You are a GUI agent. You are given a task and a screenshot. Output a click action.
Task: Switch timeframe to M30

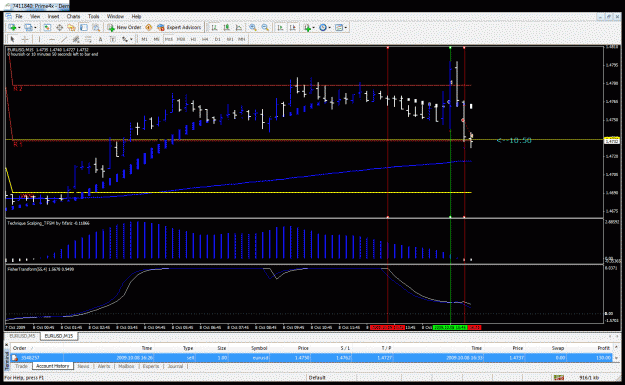(181, 39)
